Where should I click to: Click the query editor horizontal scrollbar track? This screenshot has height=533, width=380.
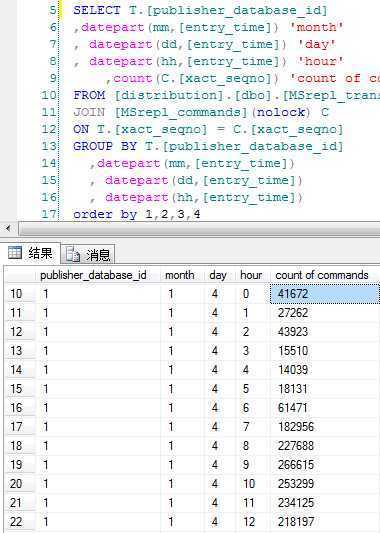tap(199, 228)
